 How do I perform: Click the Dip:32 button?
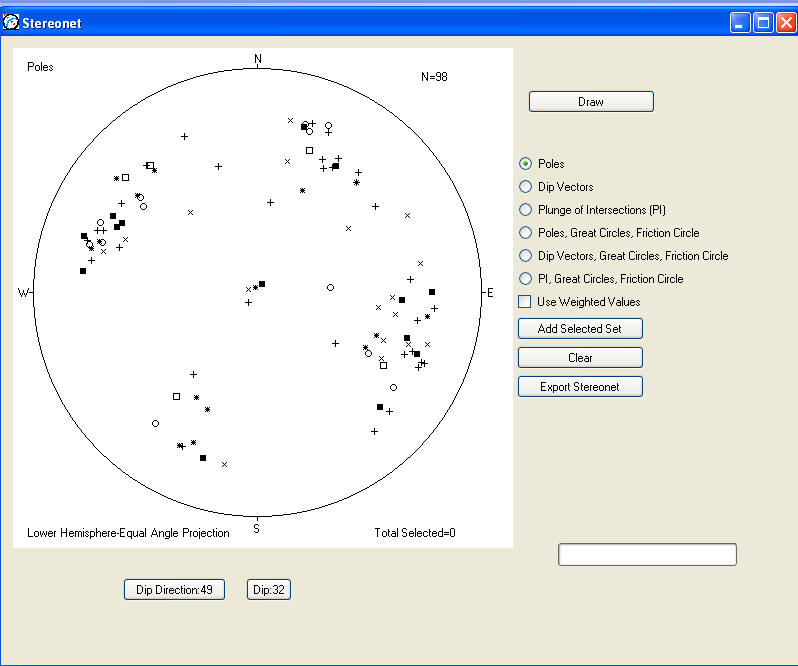tap(269, 590)
